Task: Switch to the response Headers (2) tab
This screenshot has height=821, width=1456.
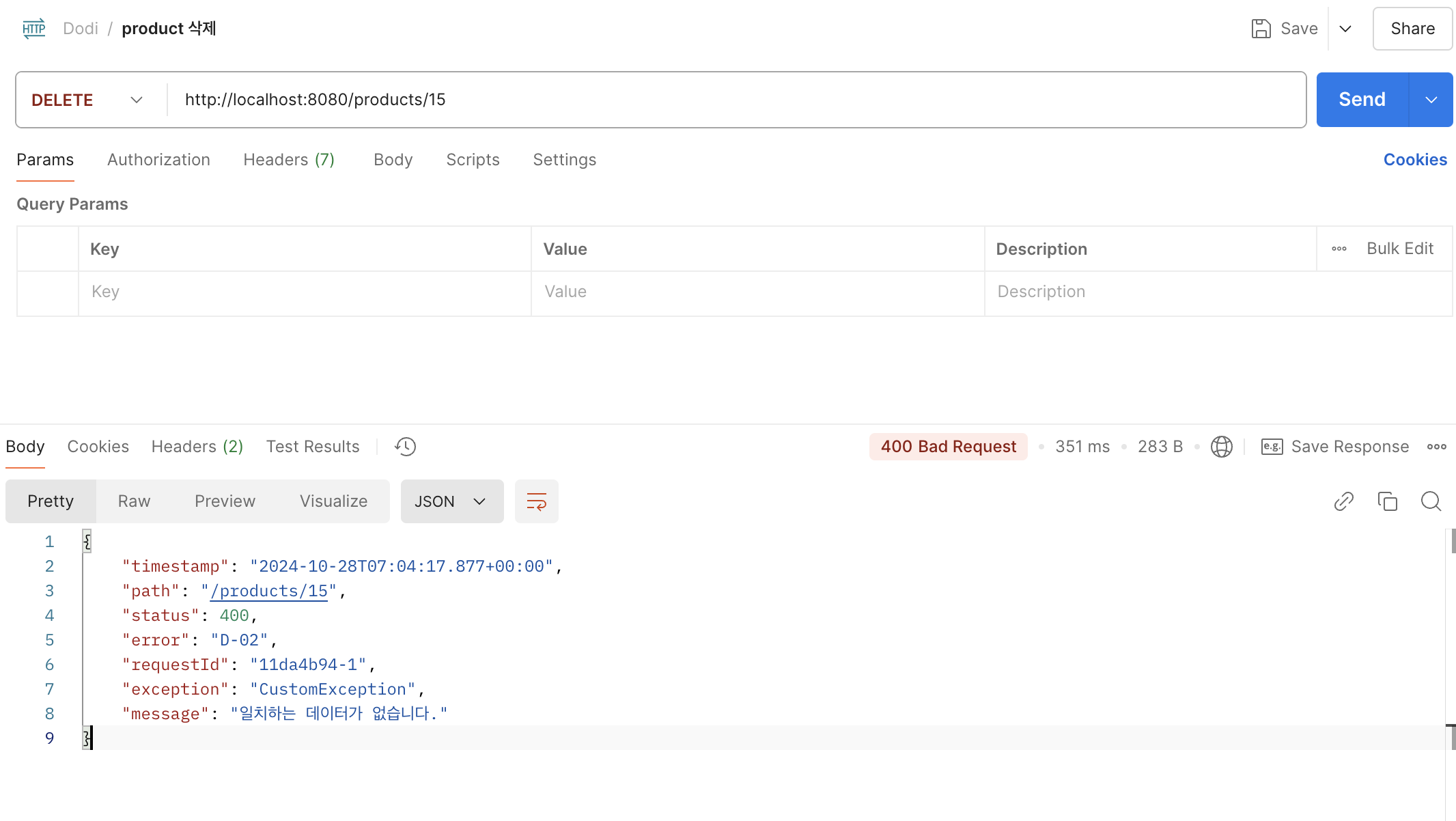Action: click(x=197, y=447)
